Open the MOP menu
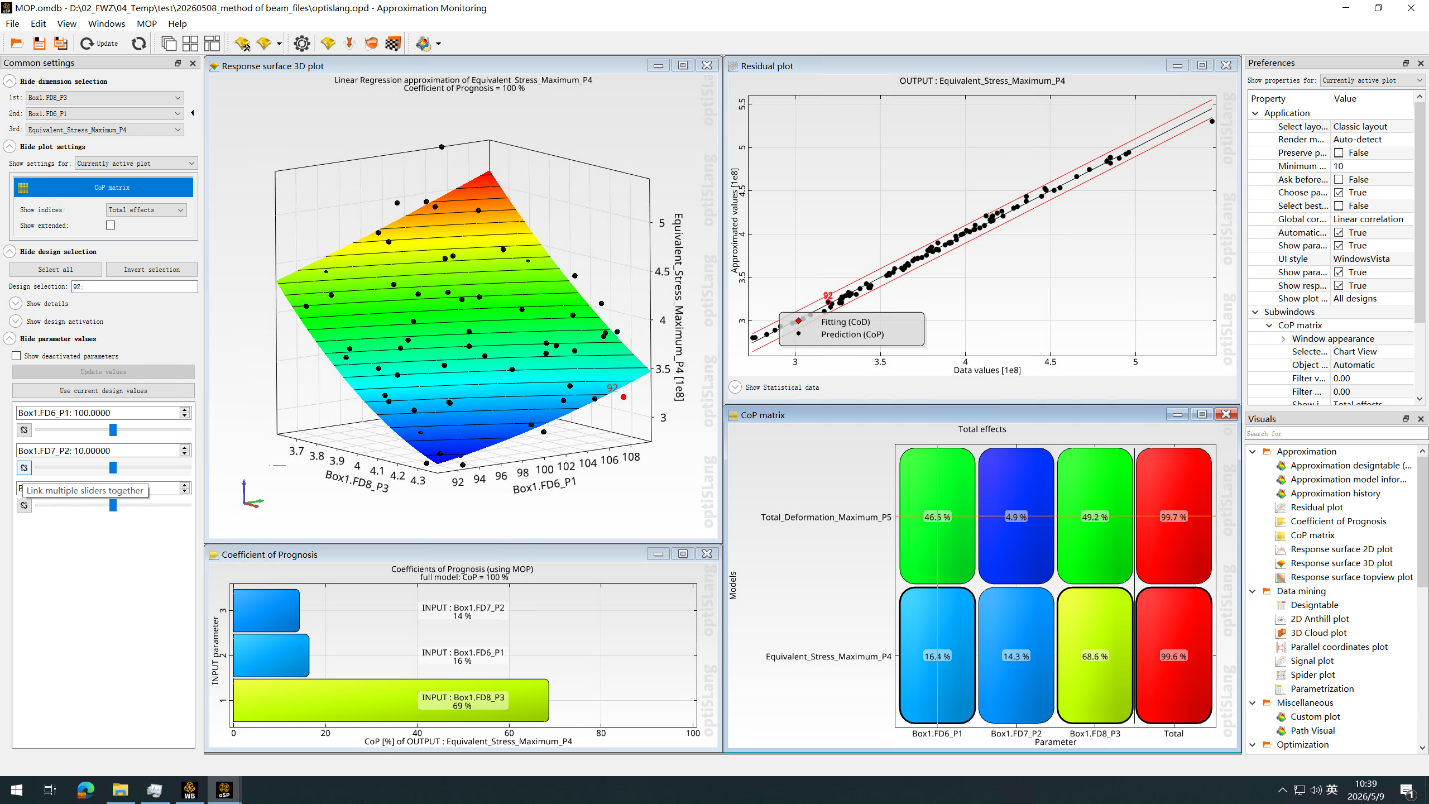 [x=146, y=24]
